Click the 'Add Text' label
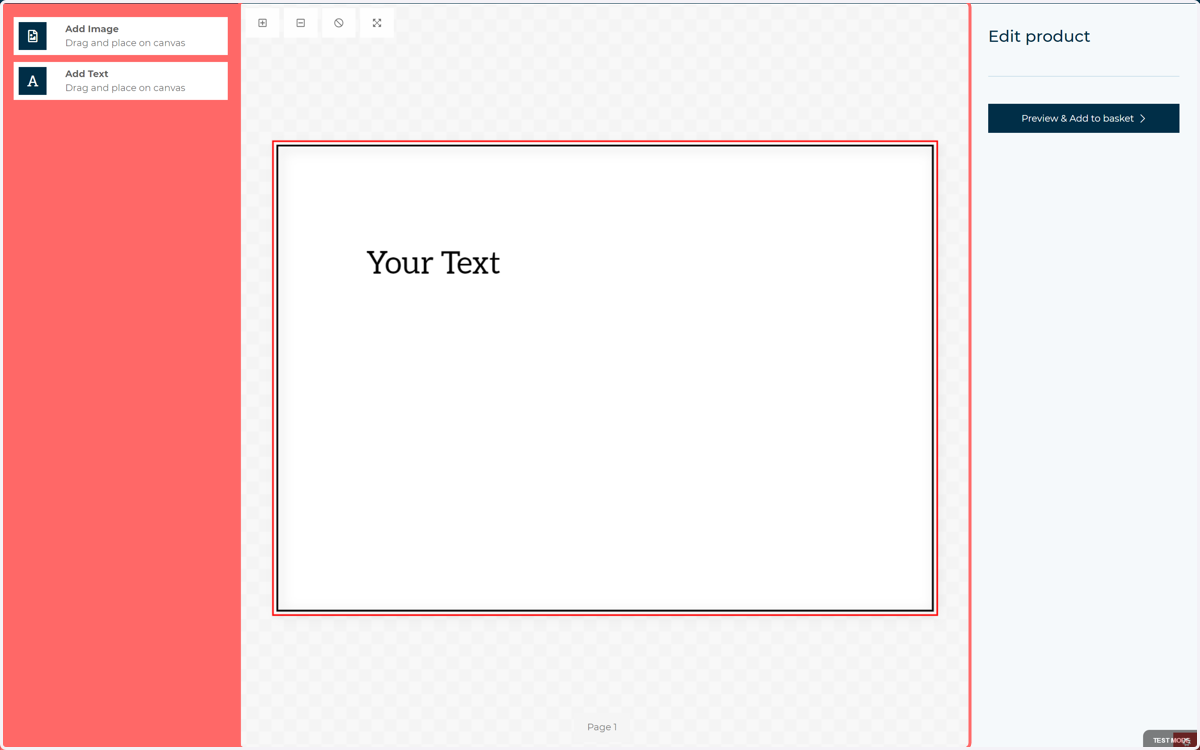The height and width of the screenshot is (750, 1200). (x=87, y=74)
